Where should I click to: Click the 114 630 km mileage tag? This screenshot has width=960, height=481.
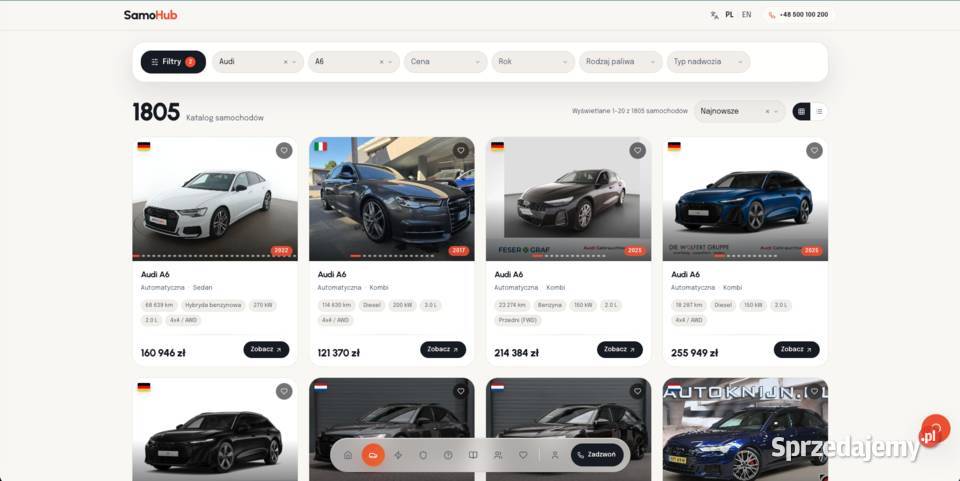(x=337, y=305)
